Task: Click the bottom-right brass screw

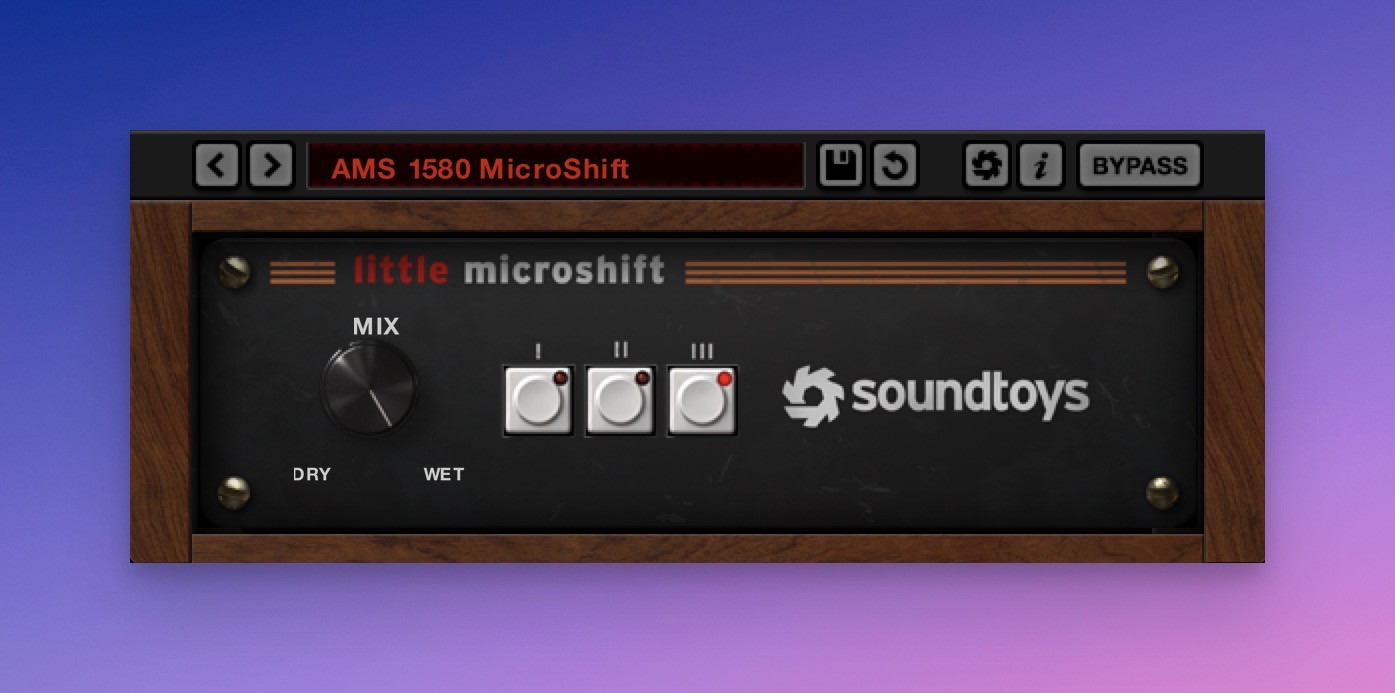Action: pos(1161,492)
